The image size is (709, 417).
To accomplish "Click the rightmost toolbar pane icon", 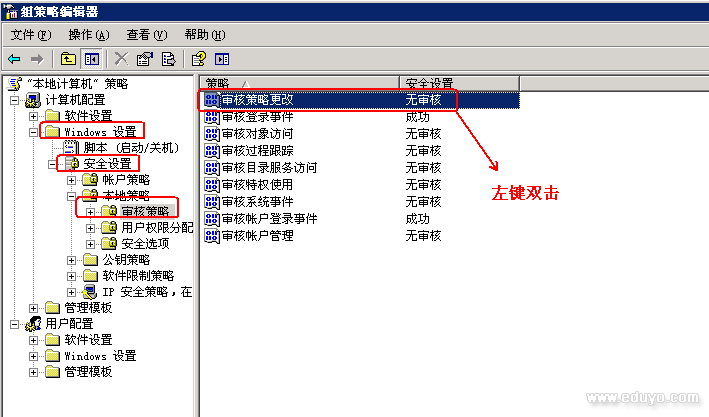I will (x=222, y=59).
